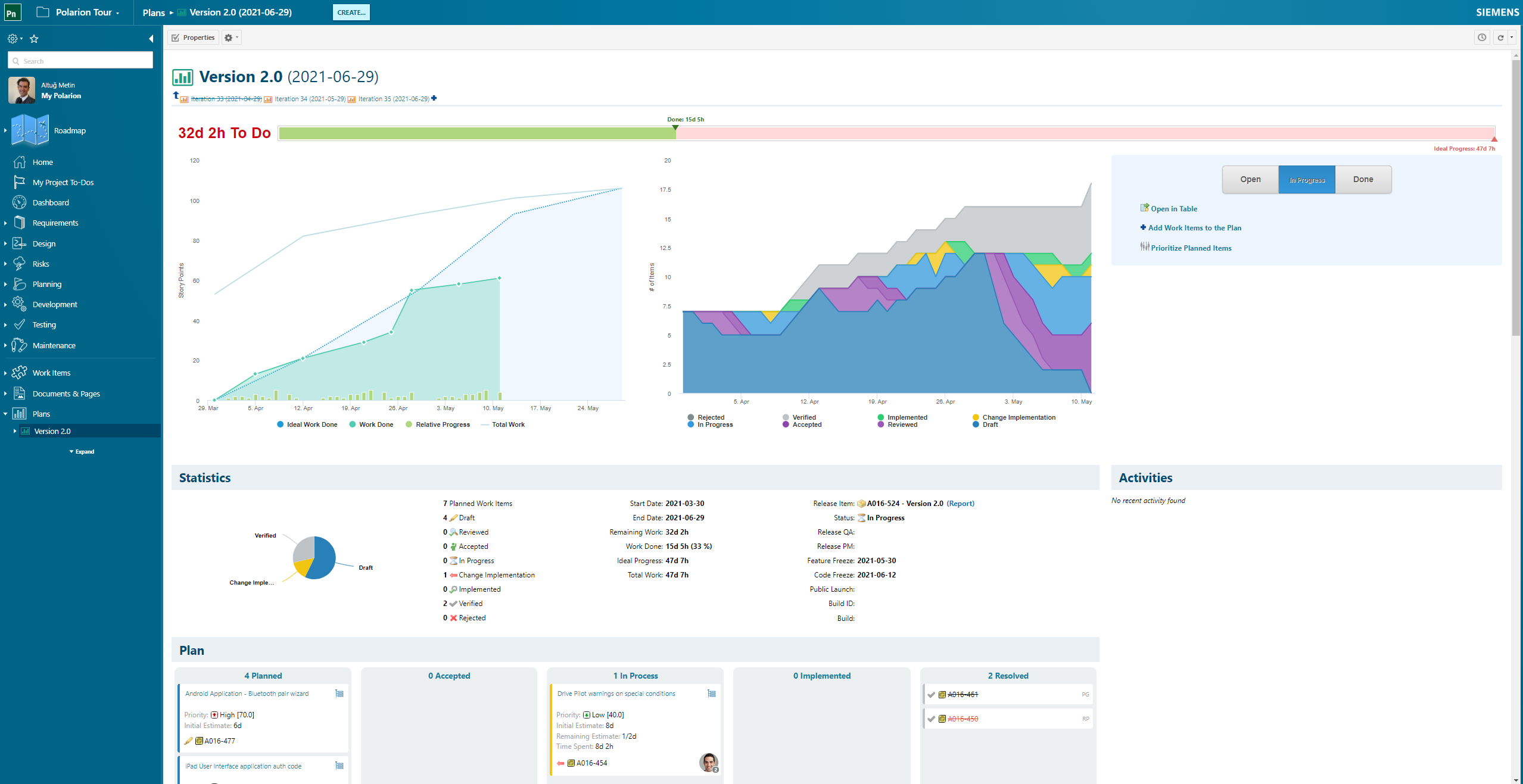Click the Add Work Items to Plan icon
The width and height of the screenshot is (1523, 784).
[1142, 227]
